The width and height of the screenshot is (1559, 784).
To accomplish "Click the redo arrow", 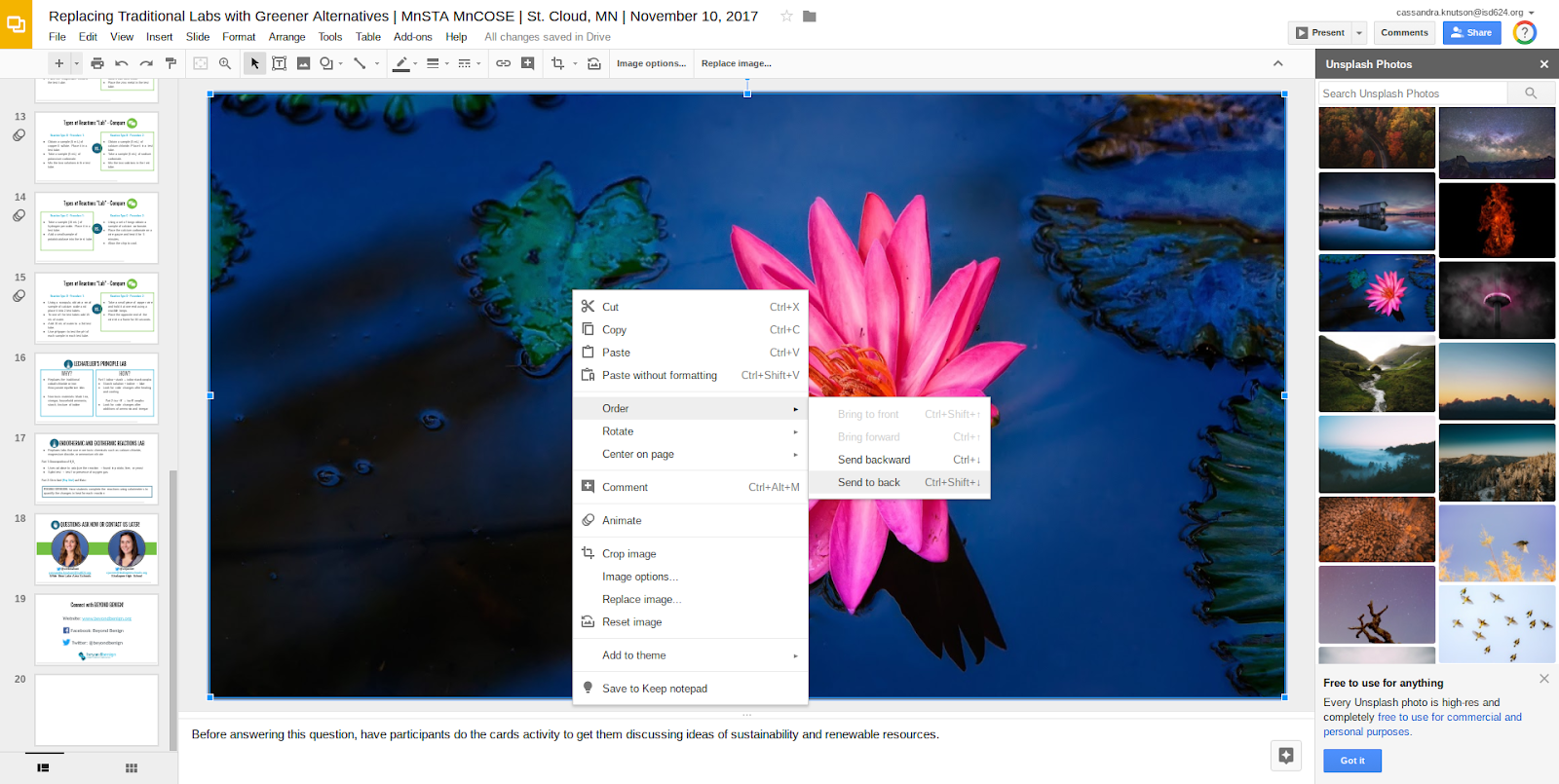I will [x=146, y=63].
